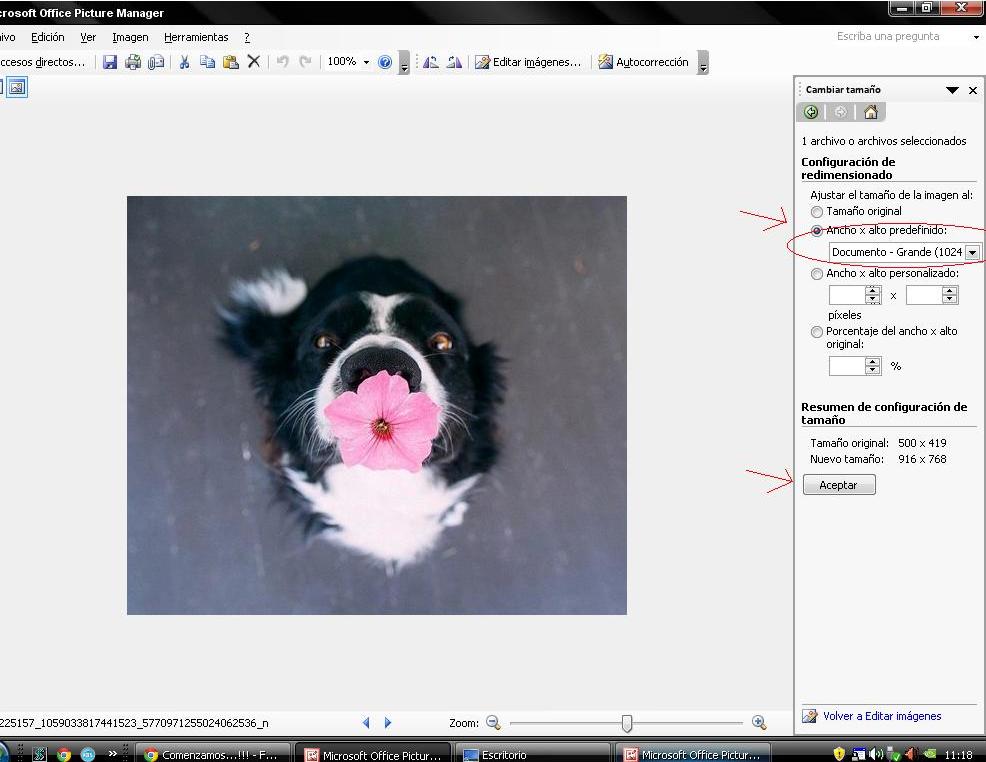Viewport: 986px width, 762px height.
Task: Open the Imagen menu
Action: coord(130,37)
